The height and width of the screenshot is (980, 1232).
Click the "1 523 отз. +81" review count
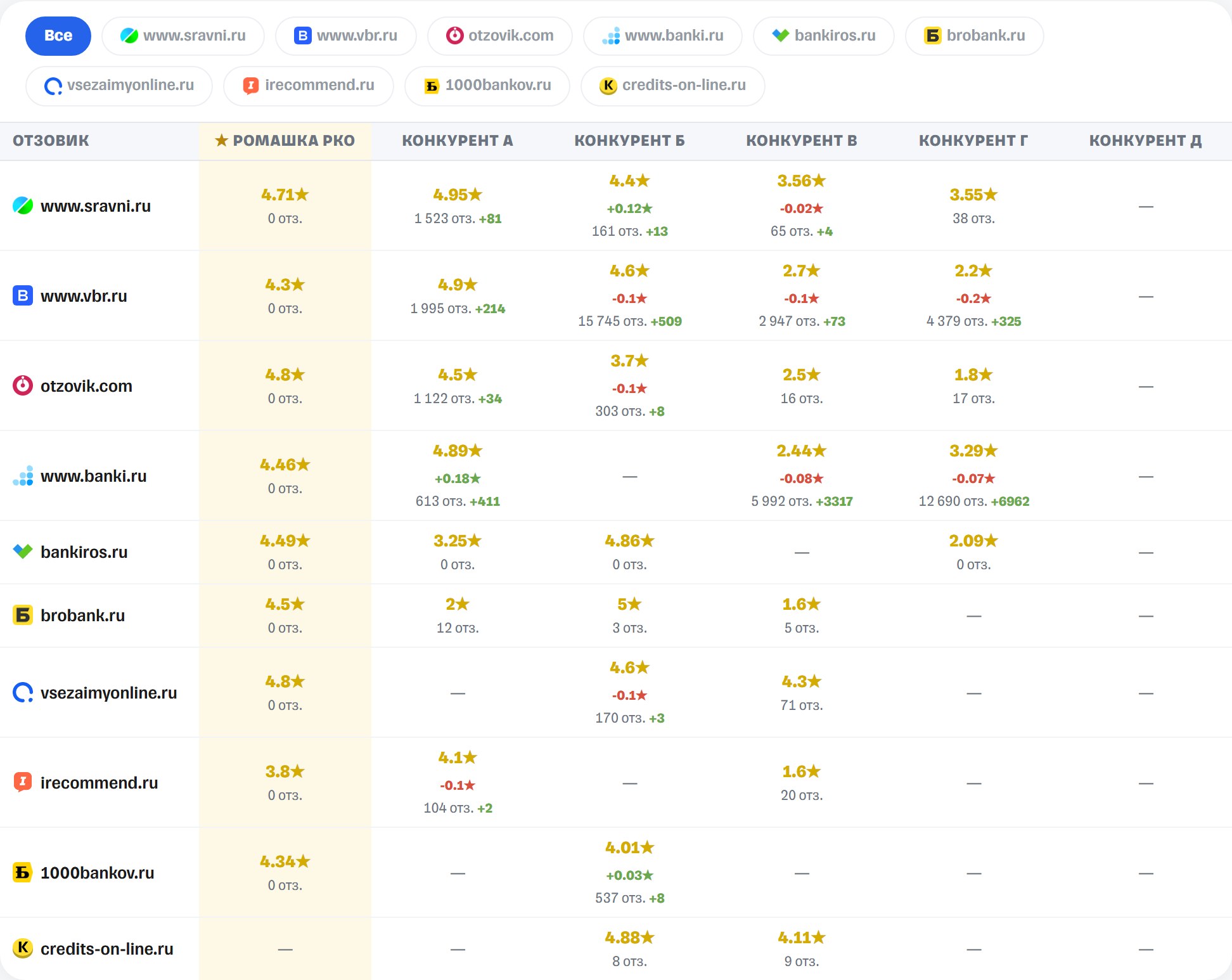[458, 219]
